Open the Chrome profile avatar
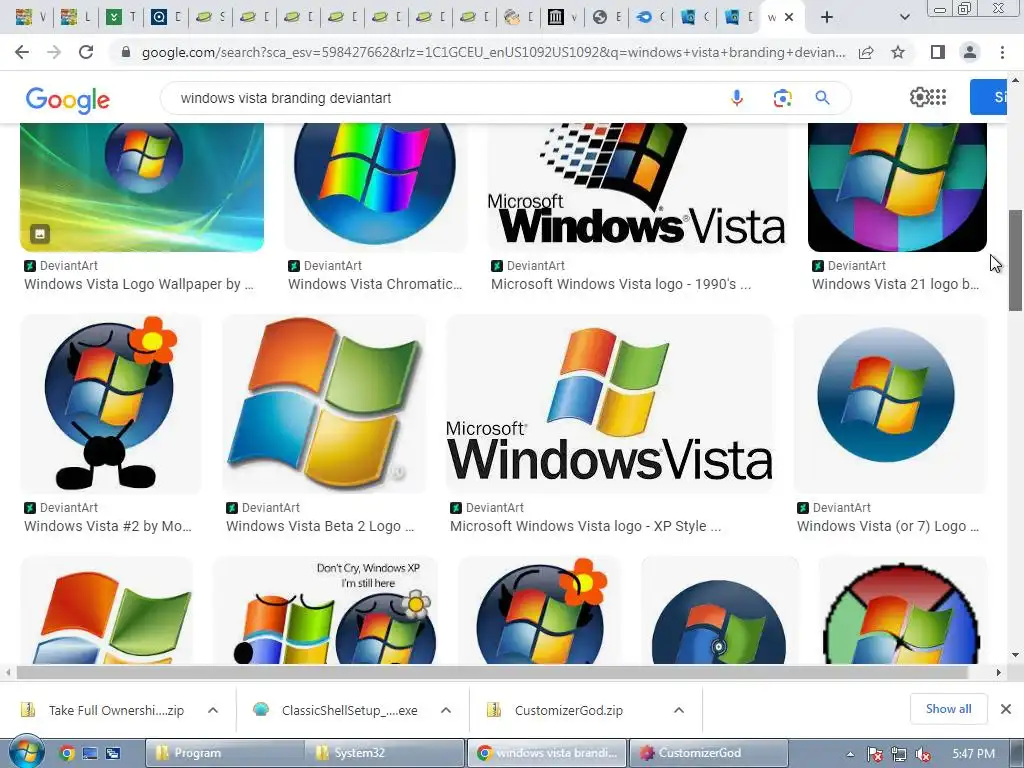1024x768 pixels. tap(970, 52)
